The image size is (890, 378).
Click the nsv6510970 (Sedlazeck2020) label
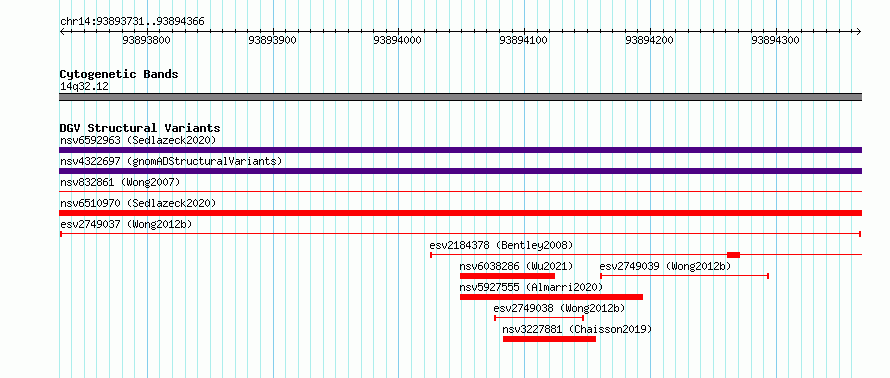click(x=138, y=203)
